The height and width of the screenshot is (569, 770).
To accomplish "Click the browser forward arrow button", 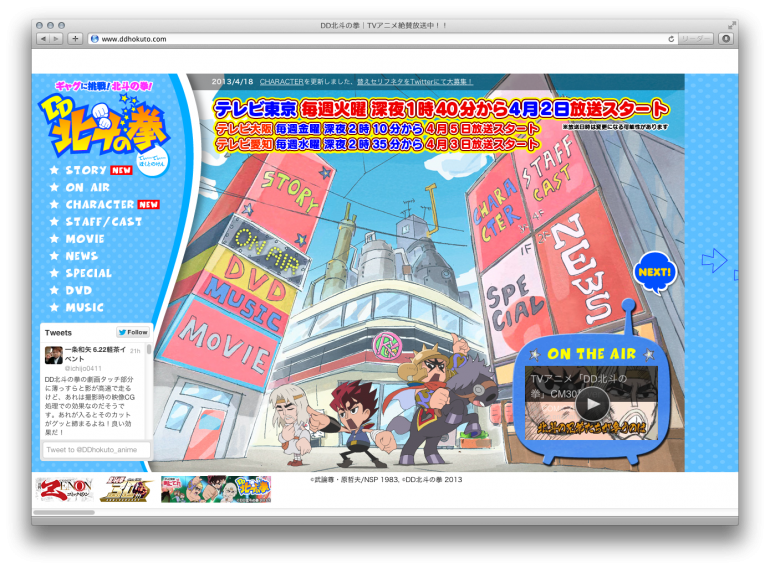I will [x=56, y=39].
